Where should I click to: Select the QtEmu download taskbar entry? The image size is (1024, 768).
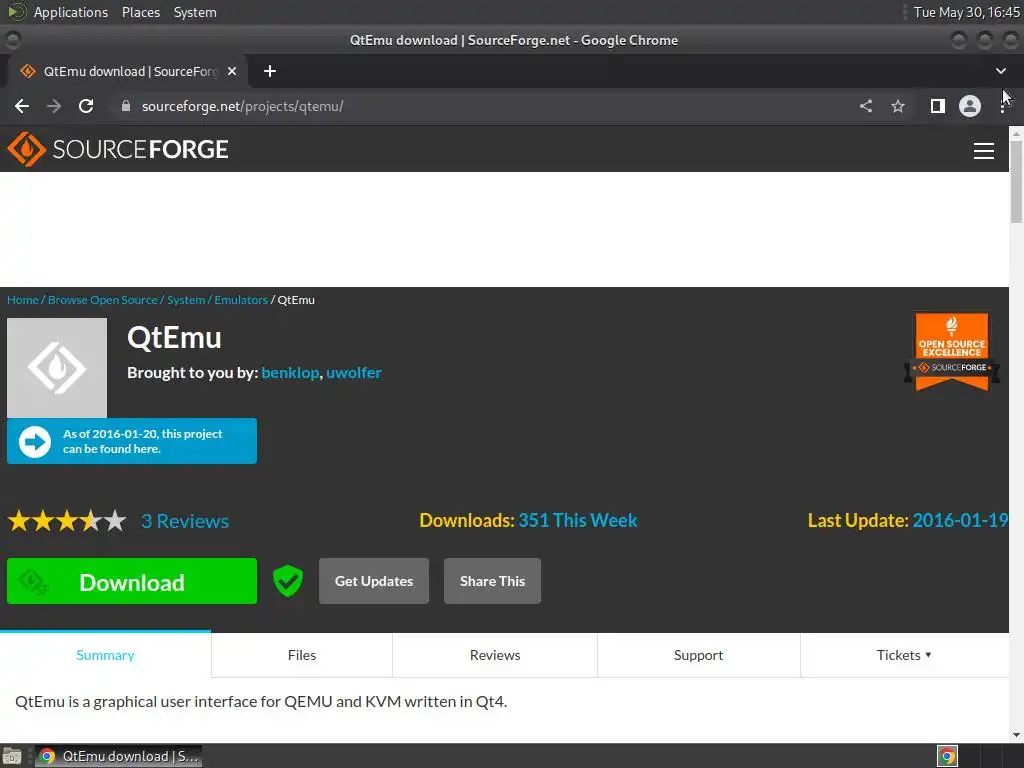pyautogui.click(x=119, y=756)
